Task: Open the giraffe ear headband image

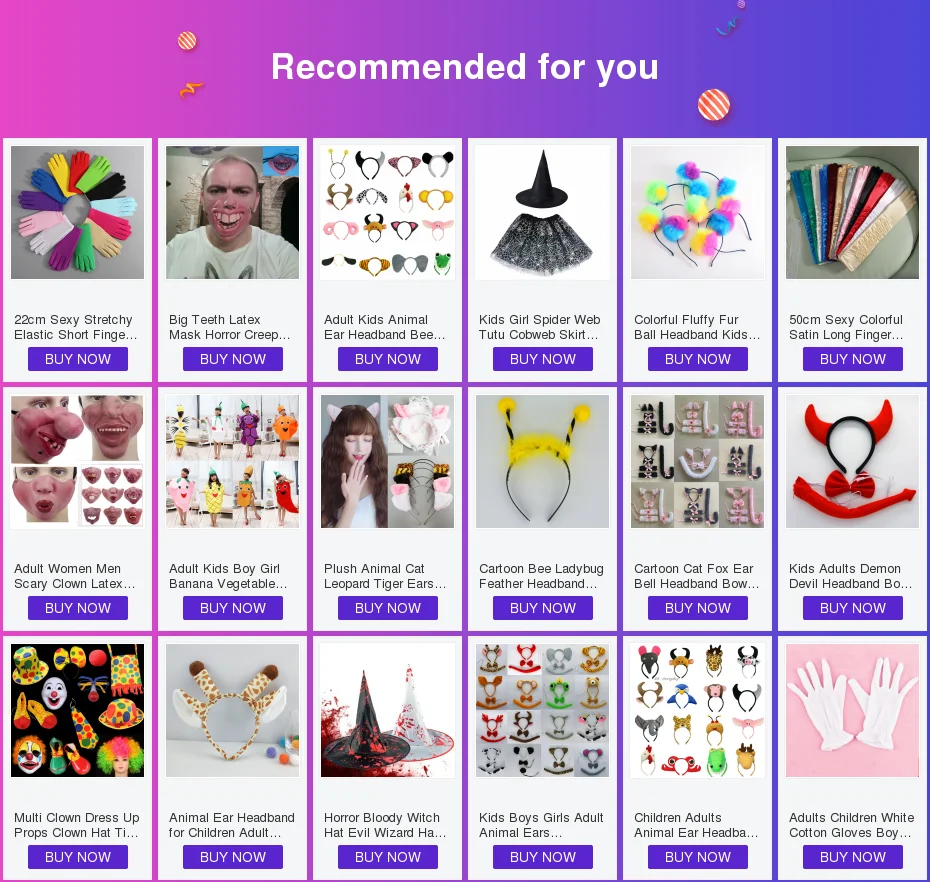Action: [x=232, y=711]
